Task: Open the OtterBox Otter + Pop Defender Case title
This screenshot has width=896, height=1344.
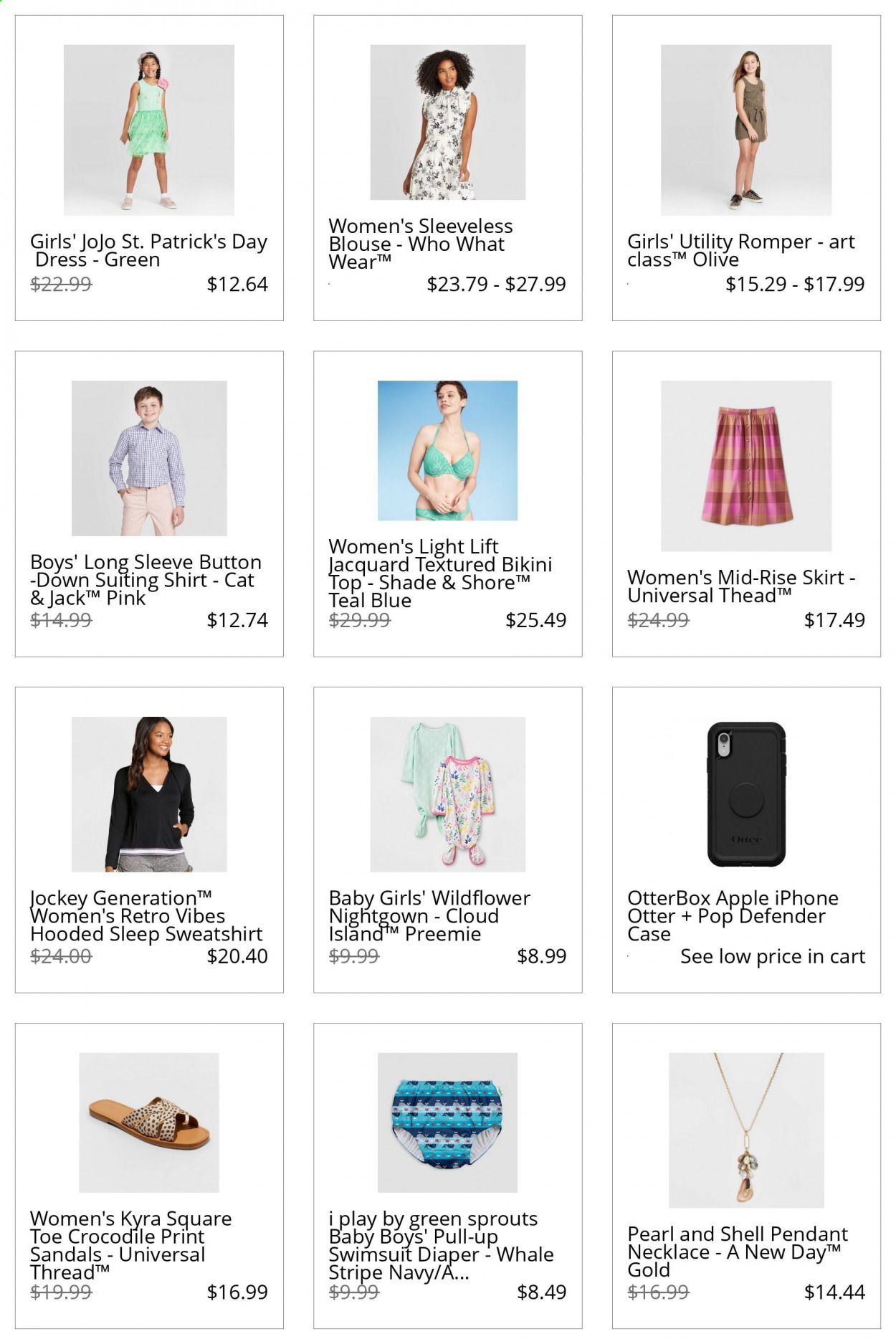Action: pos(733,916)
